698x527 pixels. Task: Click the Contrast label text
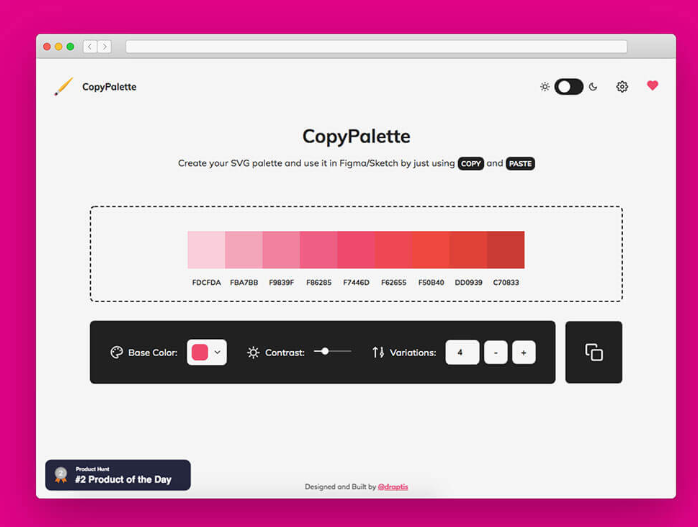pyautogui.click(x=285, y=353)
